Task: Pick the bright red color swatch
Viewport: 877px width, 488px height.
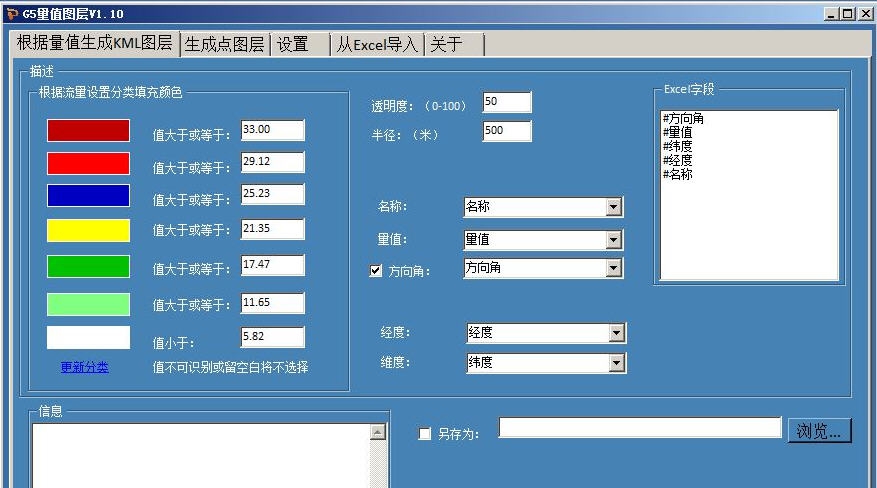Action: 88,164
